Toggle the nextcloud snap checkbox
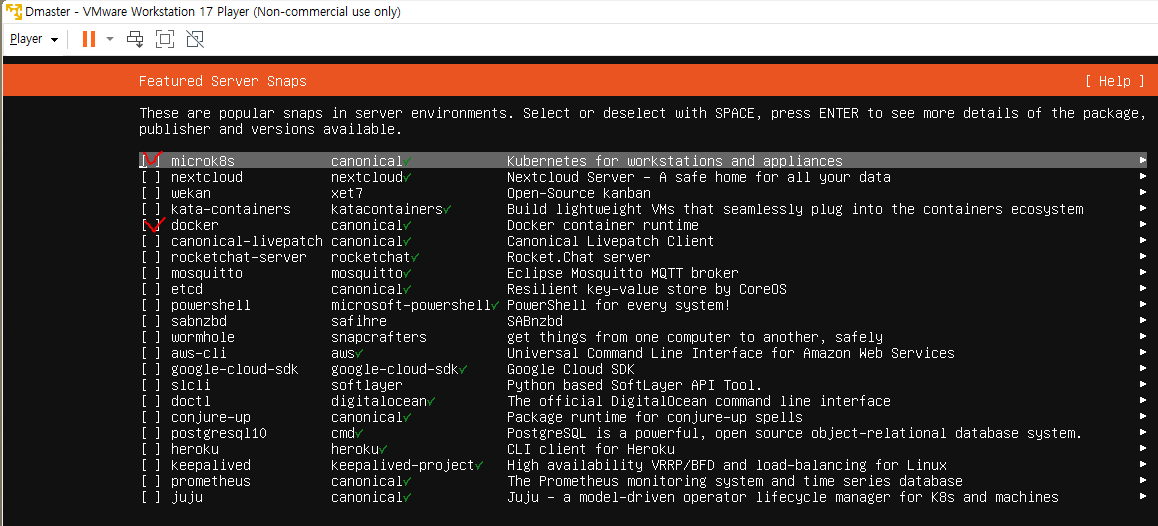 coord(151,177)
